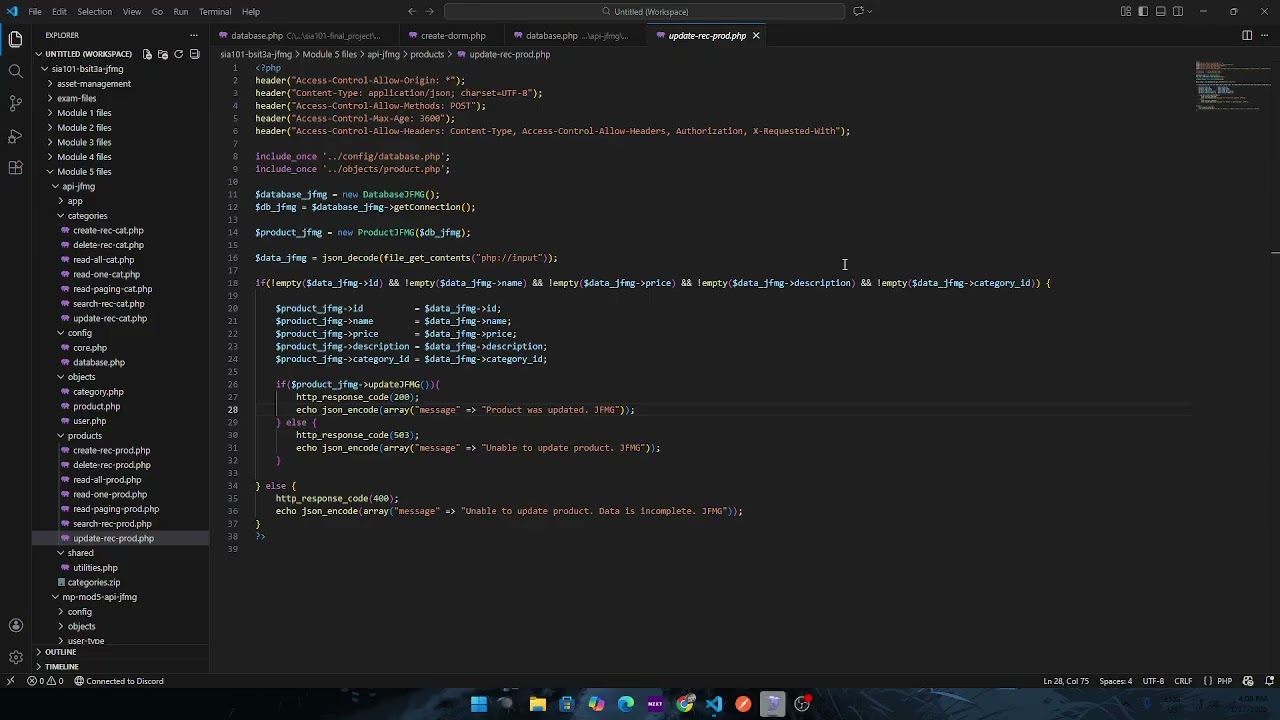
Task: Collapse all folders in Explorer
Action: point(194,54)
